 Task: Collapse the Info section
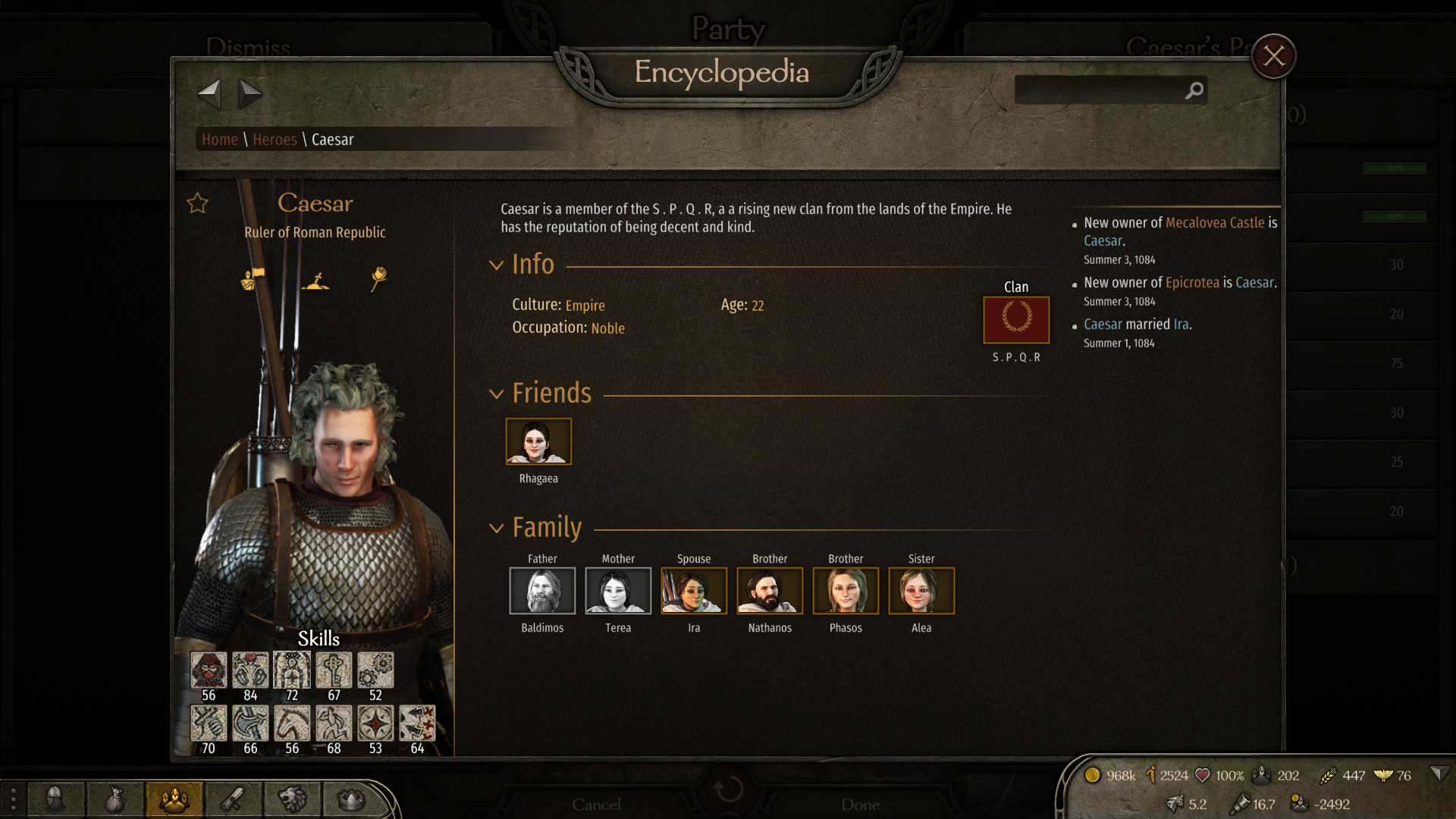[497, 265]
